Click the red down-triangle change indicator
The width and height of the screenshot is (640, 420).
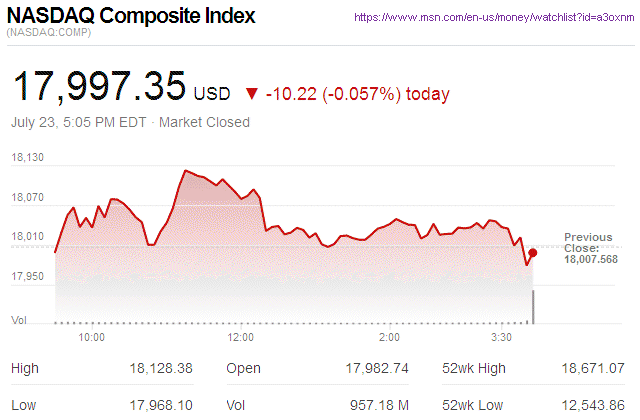251,94
